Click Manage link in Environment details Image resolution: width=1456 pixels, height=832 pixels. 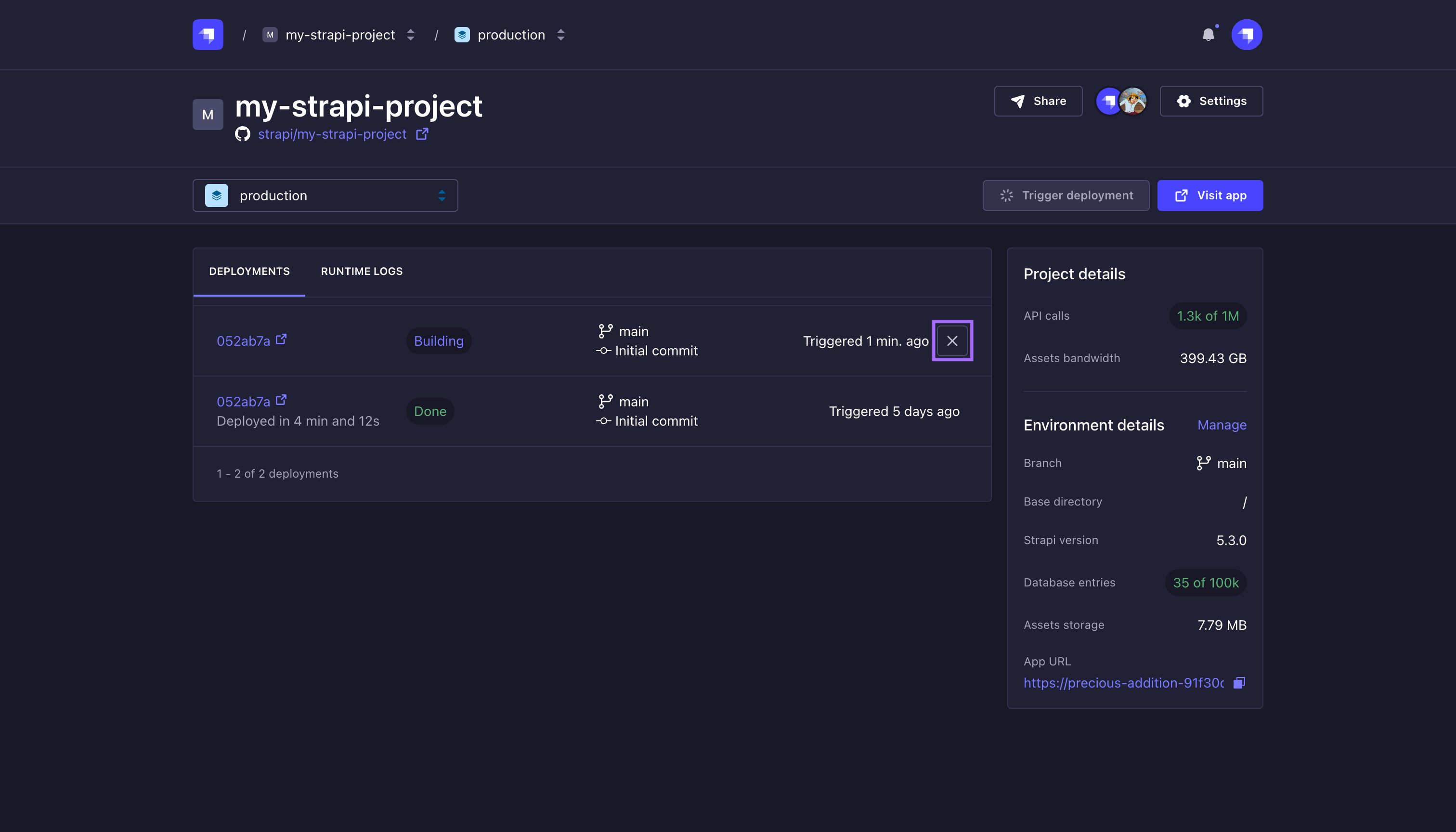(x=1222, y=425)
